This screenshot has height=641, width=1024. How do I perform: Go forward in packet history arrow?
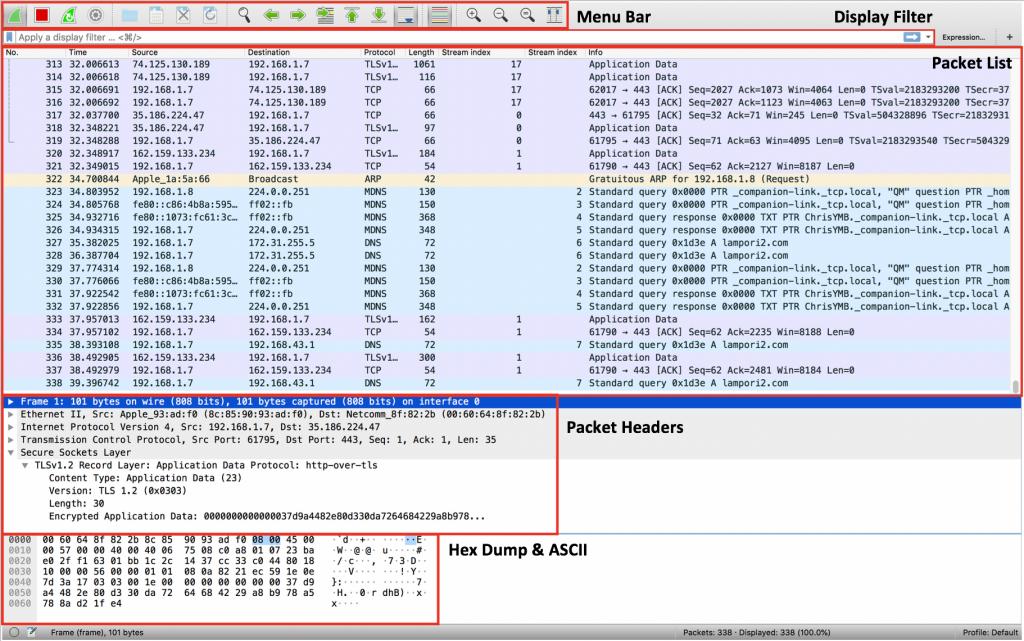click(x=298, y=14)
